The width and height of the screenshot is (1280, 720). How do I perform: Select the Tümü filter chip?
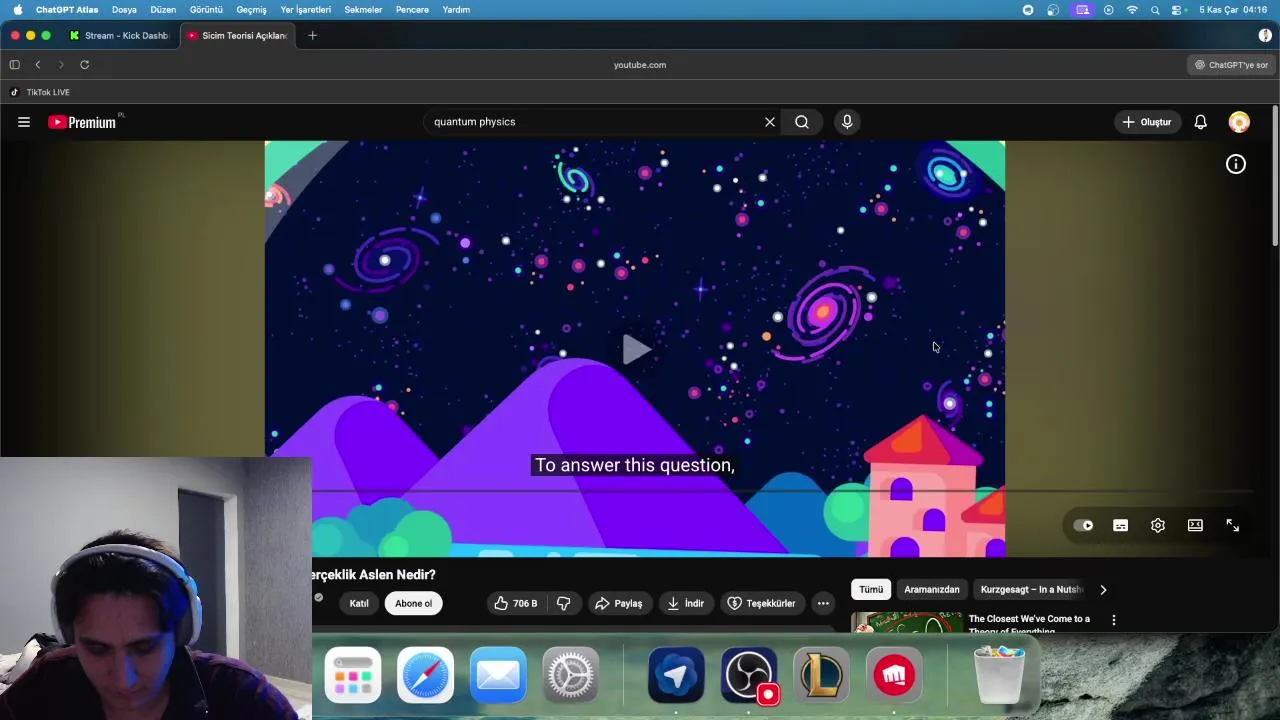click(871, 589)
